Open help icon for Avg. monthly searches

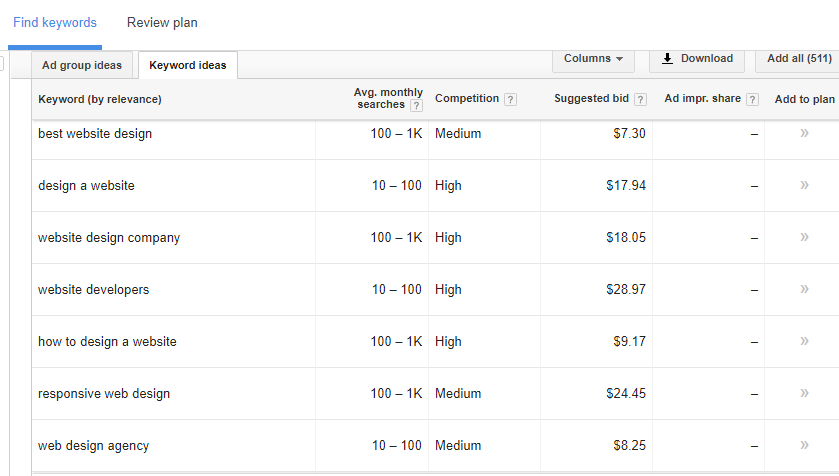[416, 106]
